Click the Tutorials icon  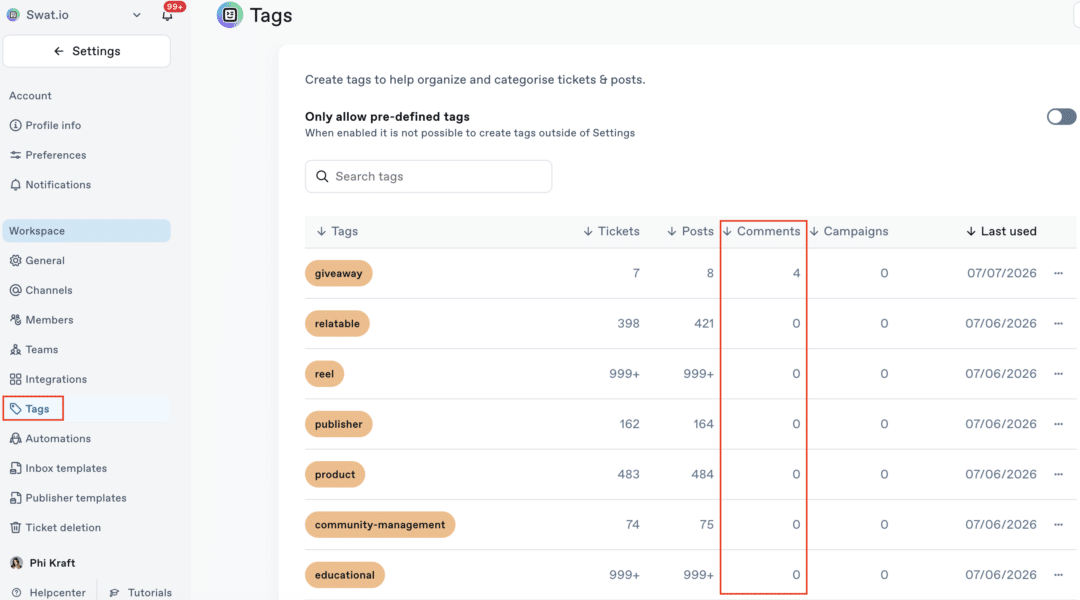click(114, 592)
